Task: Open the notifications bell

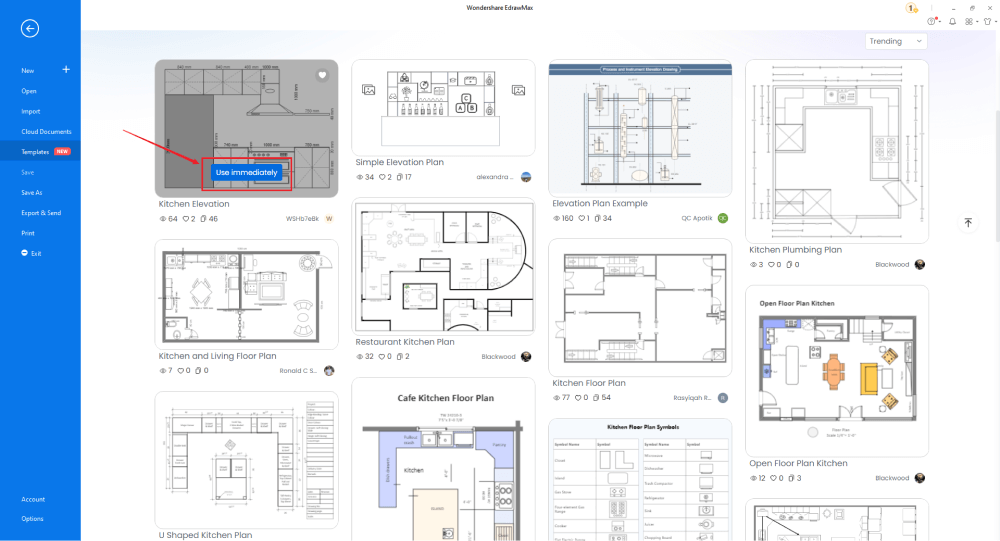Action: pyautogui.click(x=952, y=21)
